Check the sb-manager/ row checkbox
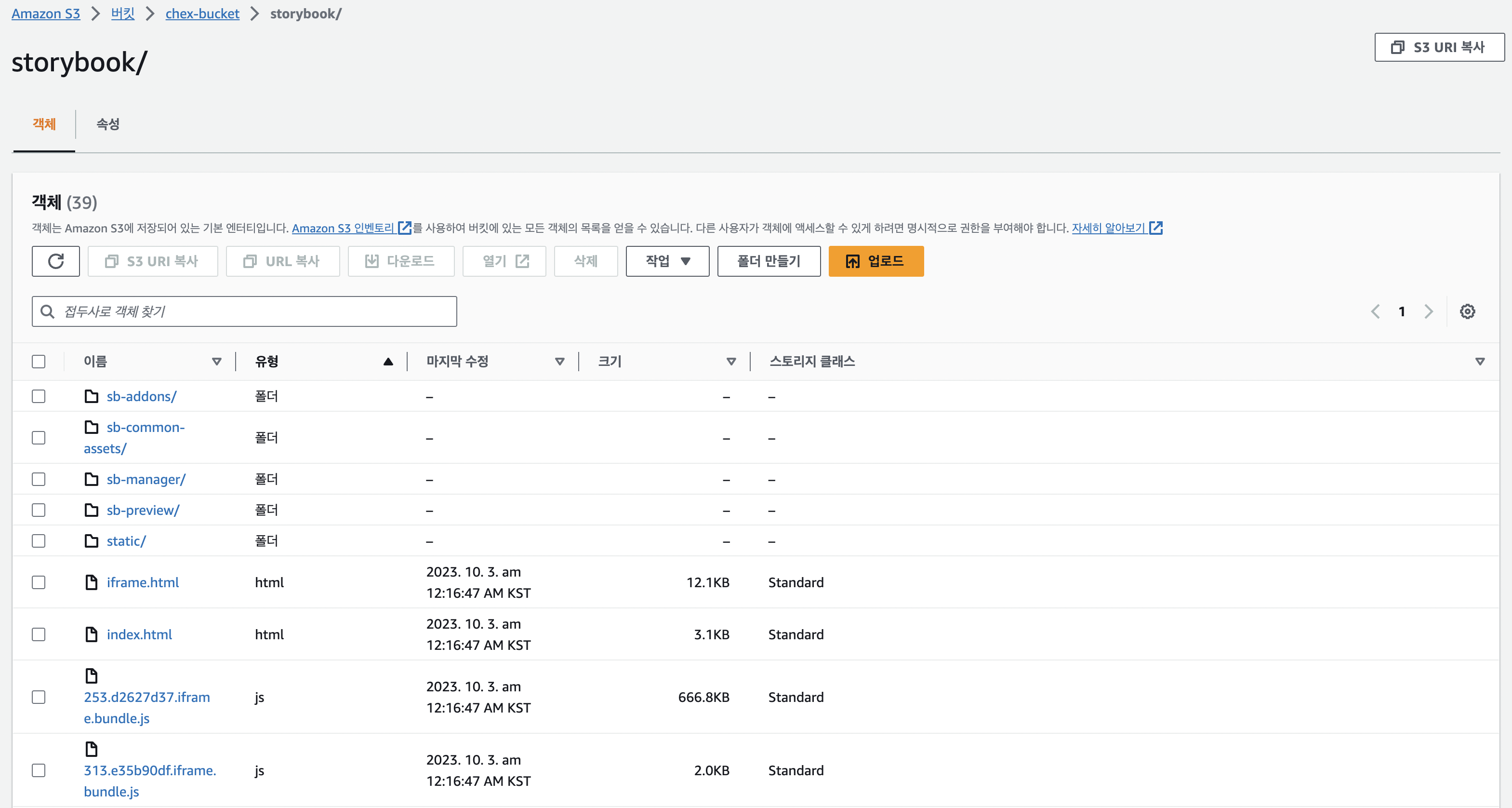1512x808 pixels. point(39,479)
